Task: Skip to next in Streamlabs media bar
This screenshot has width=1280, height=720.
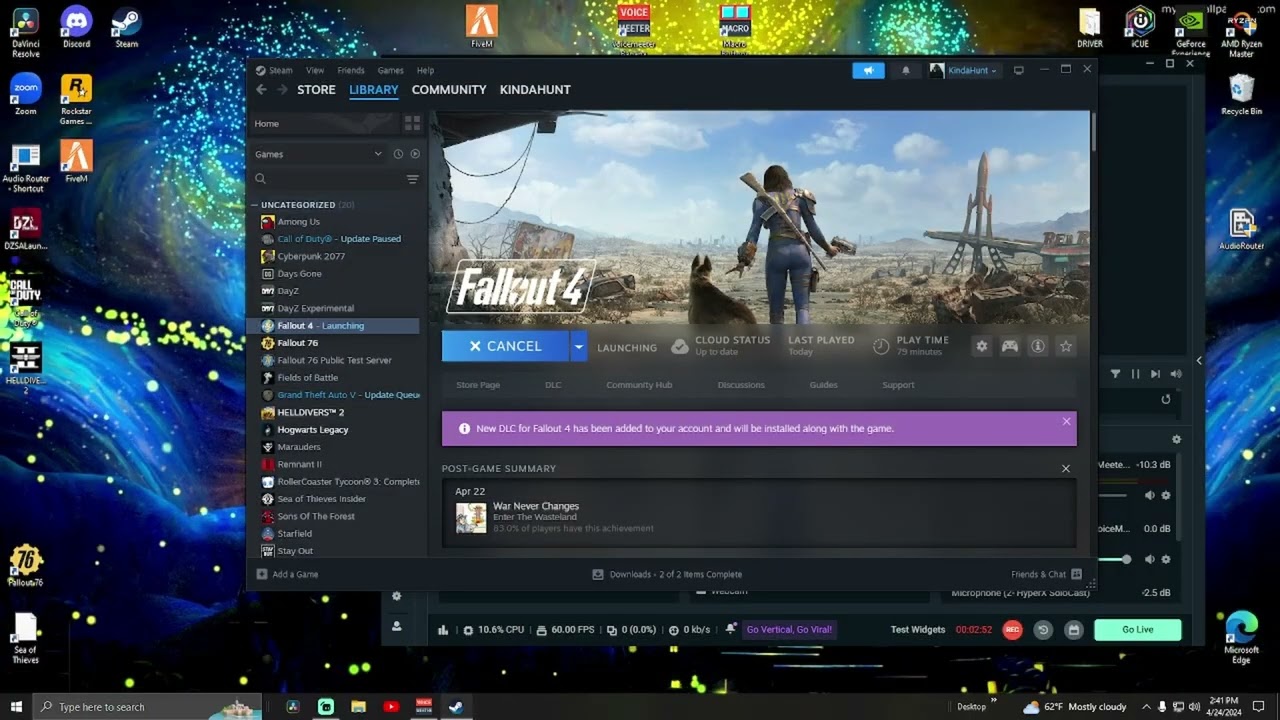Action: point(1155,374)
